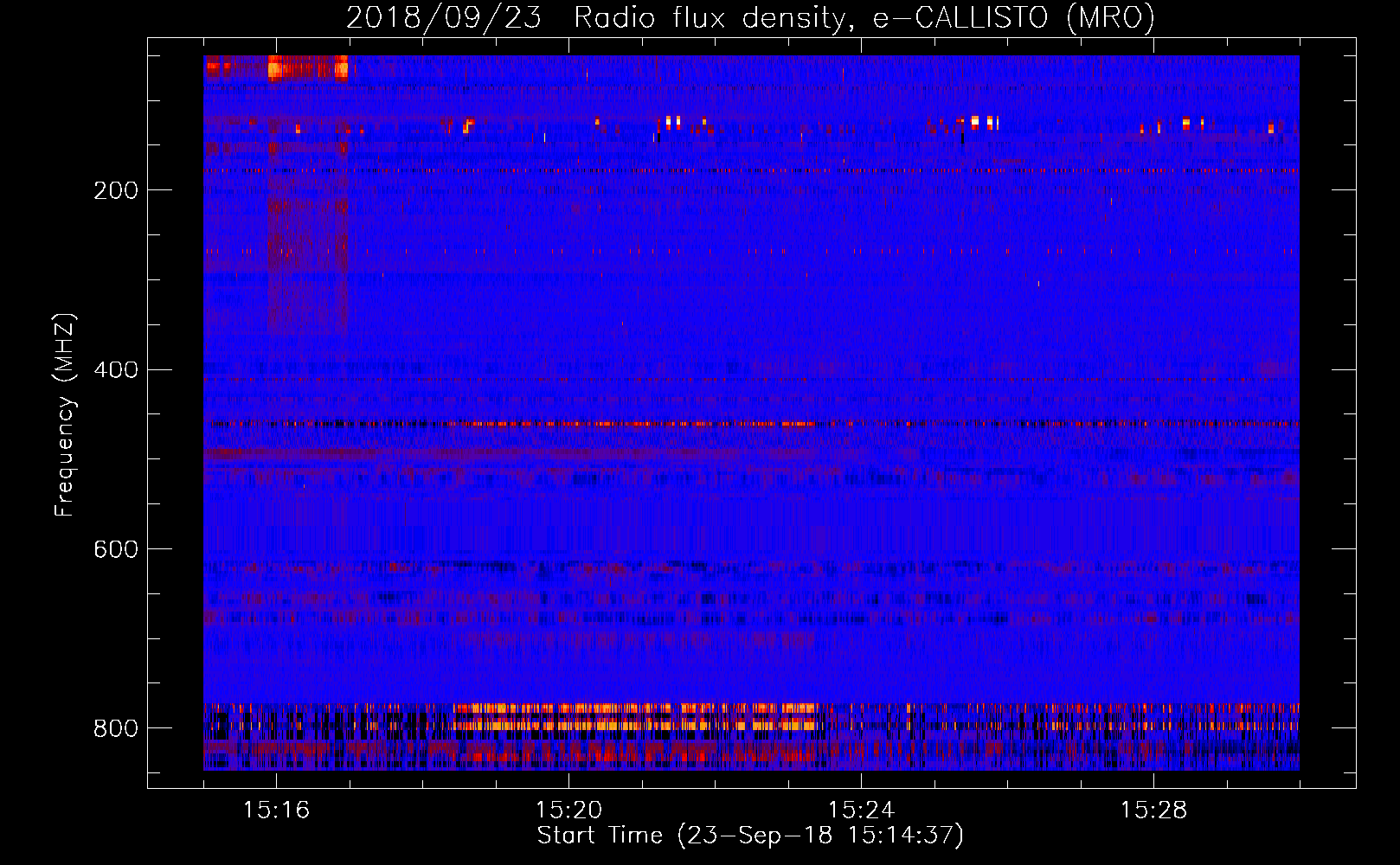Click the '15:24' time tick label

click(x=861, y=810)
